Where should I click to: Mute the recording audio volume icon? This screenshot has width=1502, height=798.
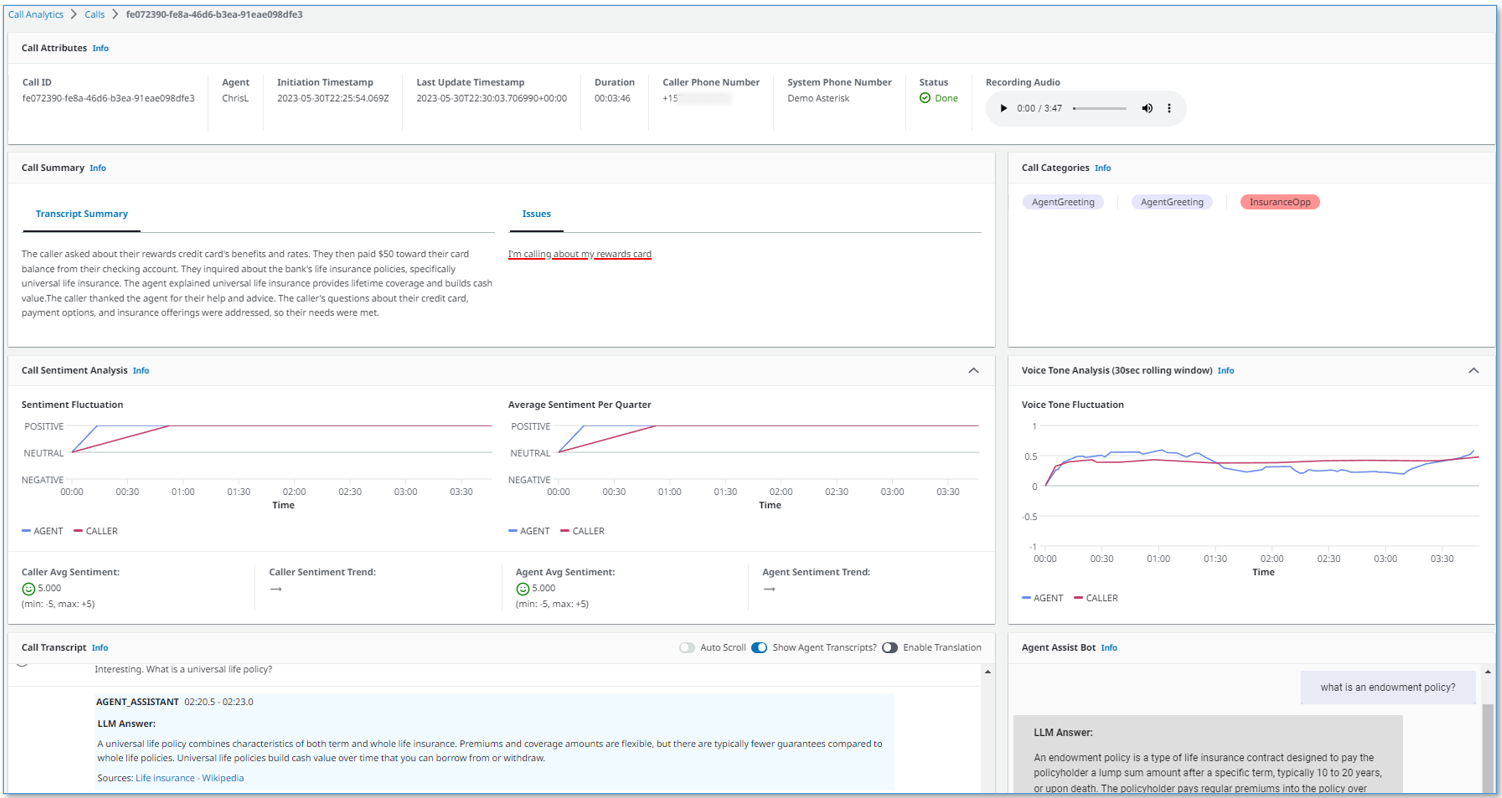(x=1147, y=108)
